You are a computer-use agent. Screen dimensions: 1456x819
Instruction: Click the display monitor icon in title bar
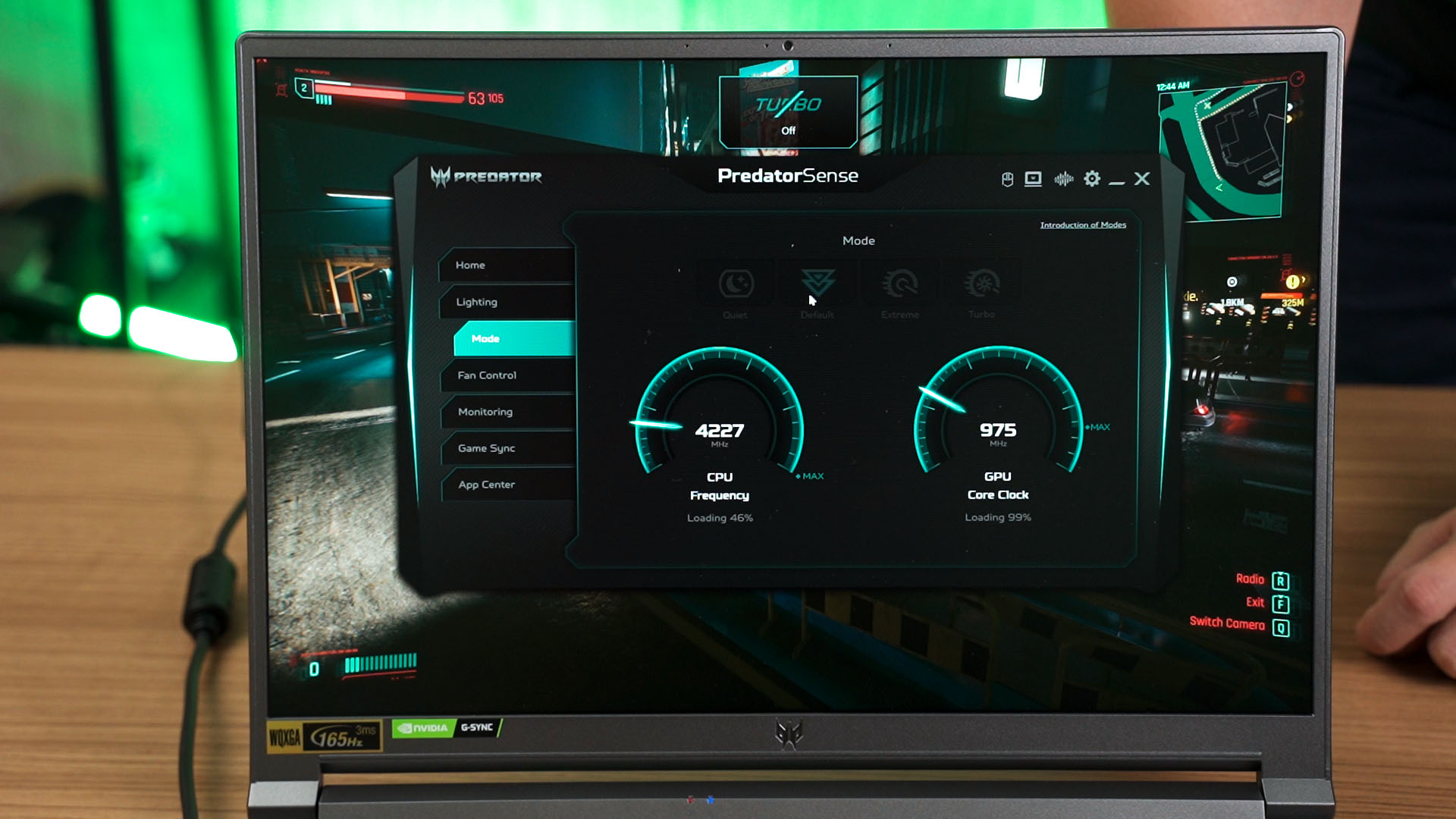[x=1033, y=179]
